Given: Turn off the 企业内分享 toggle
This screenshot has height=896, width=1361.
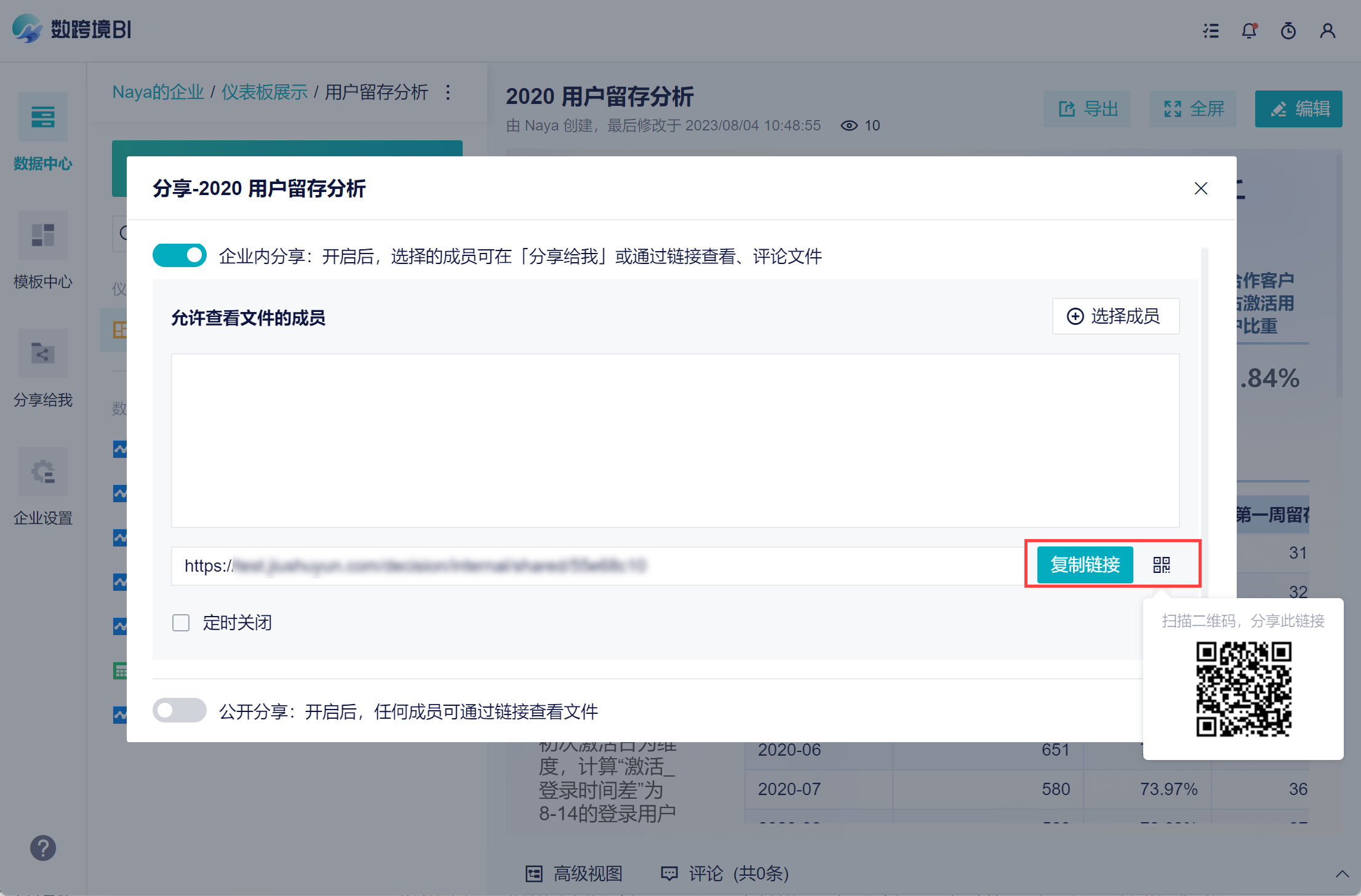Looking at the screenshot, I should coord(180,255).
